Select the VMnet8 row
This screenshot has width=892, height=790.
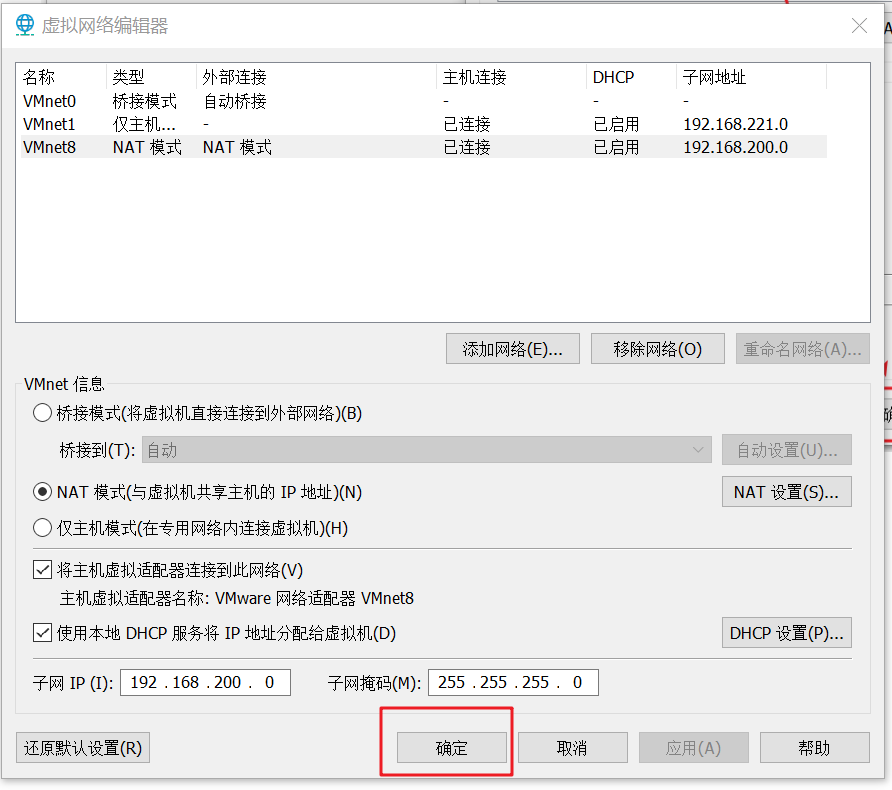424,147
